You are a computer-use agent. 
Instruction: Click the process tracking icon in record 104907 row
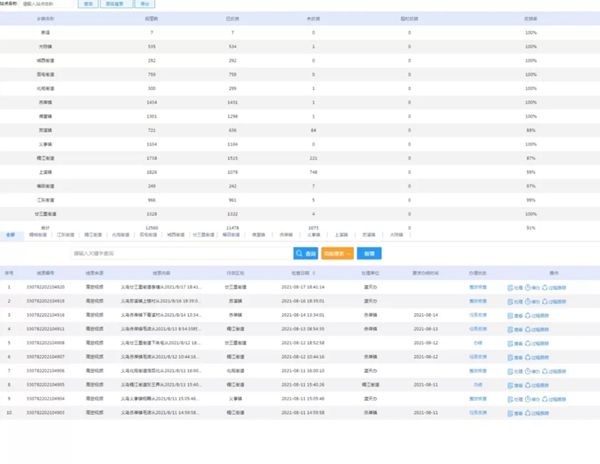528,357
